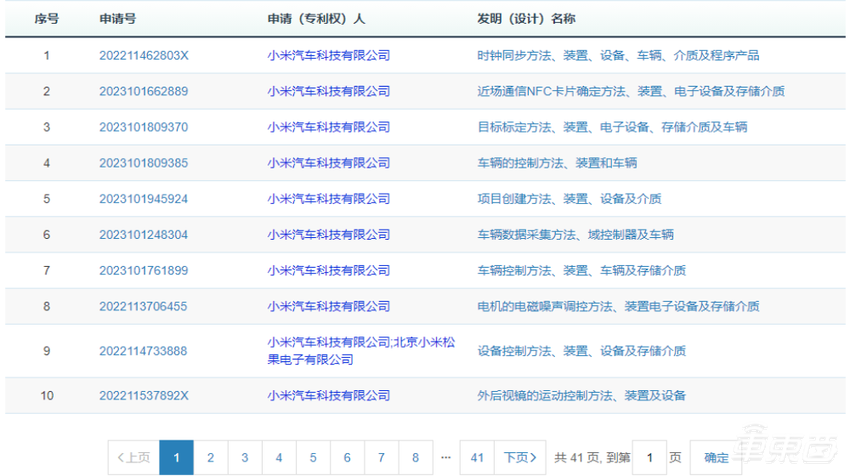
Task: Go to page 2 in pagination
Action: [210, 458]
